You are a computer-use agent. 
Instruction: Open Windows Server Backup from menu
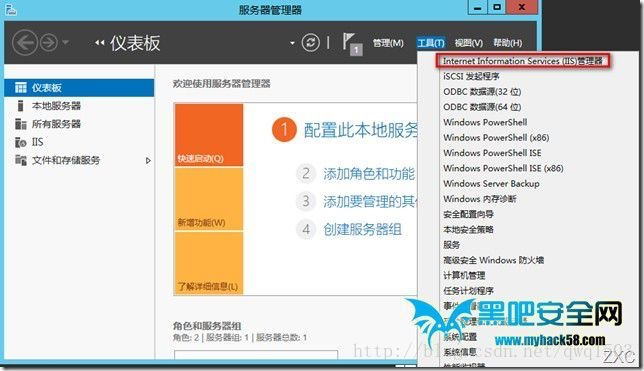click(x=491, y=184)
